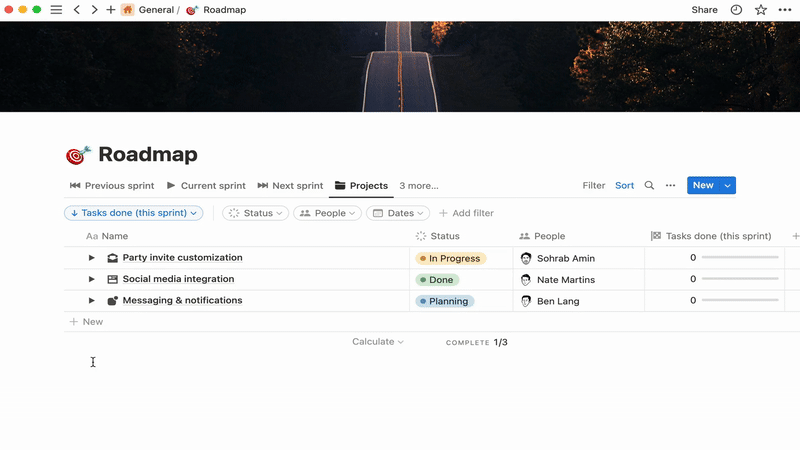Image resolution: width=800 pixels, height=450 pixels.
Task: Click the cover image banner
Action: [x=400, y=67]
